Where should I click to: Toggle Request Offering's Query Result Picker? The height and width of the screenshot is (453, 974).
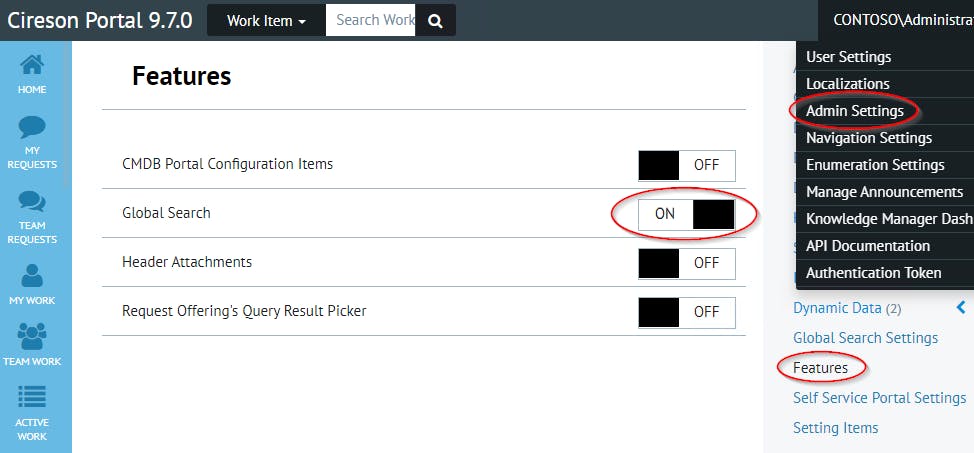(x=686, y=312)
